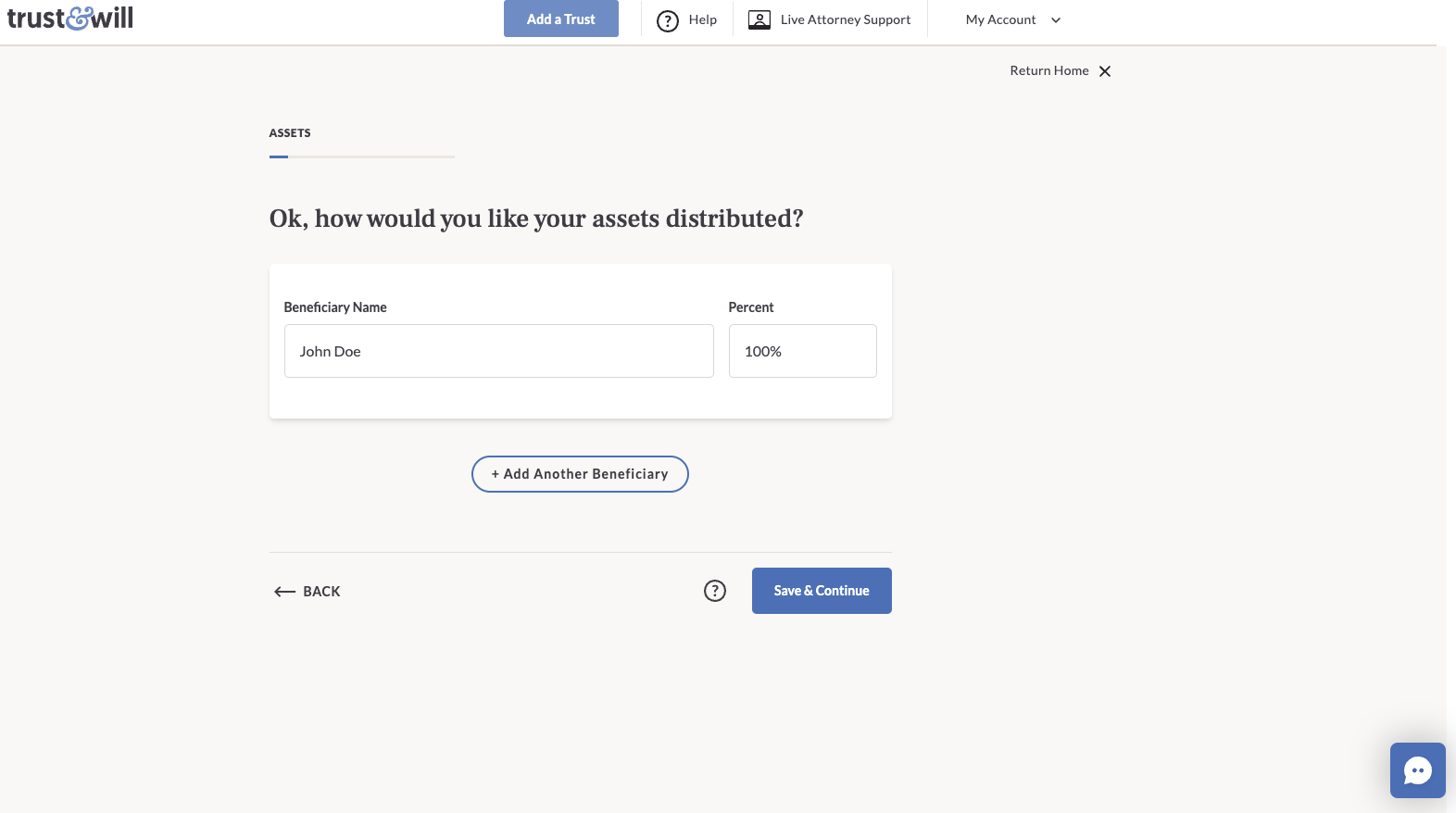Open the My Account menu

pos(1000,19)
